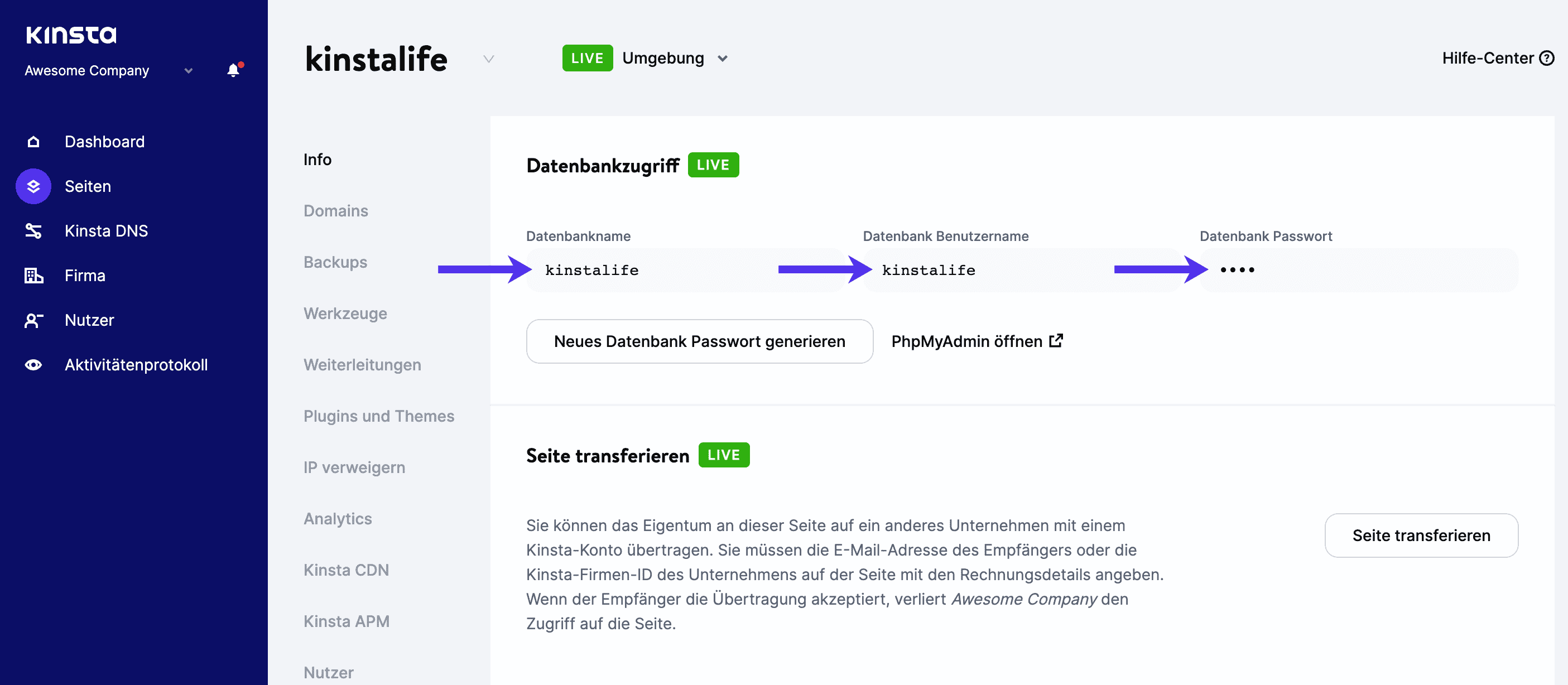The image size is (1568, 685).
Task: Click the Nutzer person icon in sidebar
Action: point(33,320)
